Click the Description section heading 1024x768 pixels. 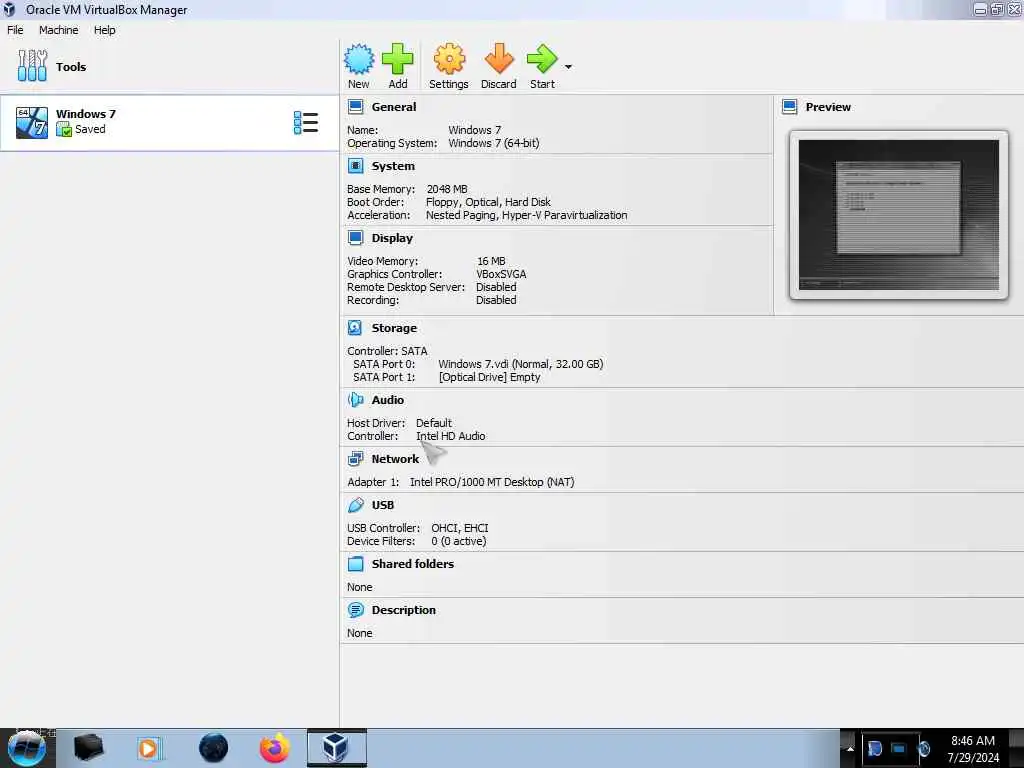pos(404,610)
